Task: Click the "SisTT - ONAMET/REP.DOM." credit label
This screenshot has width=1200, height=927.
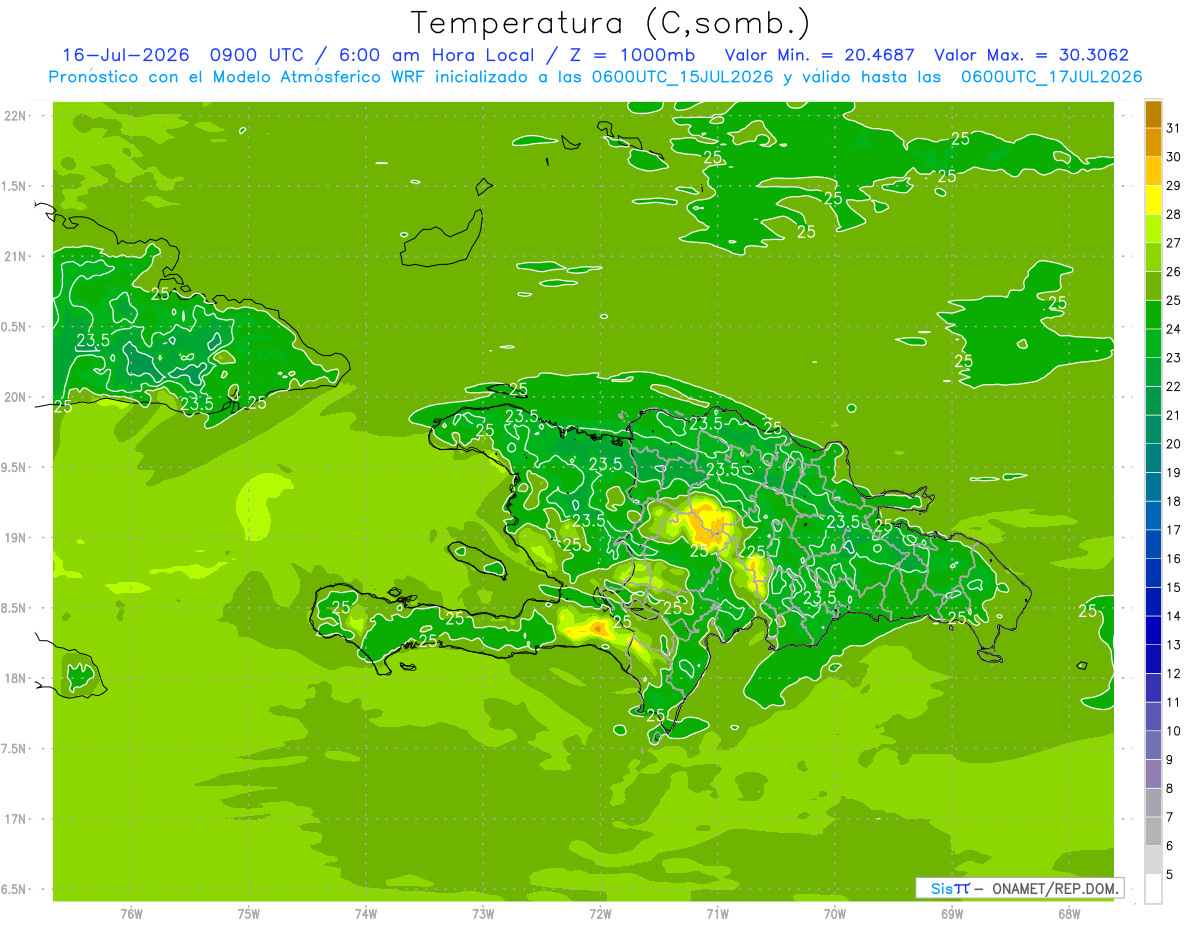Action: pyautogui.click(x=1019, y=888)
